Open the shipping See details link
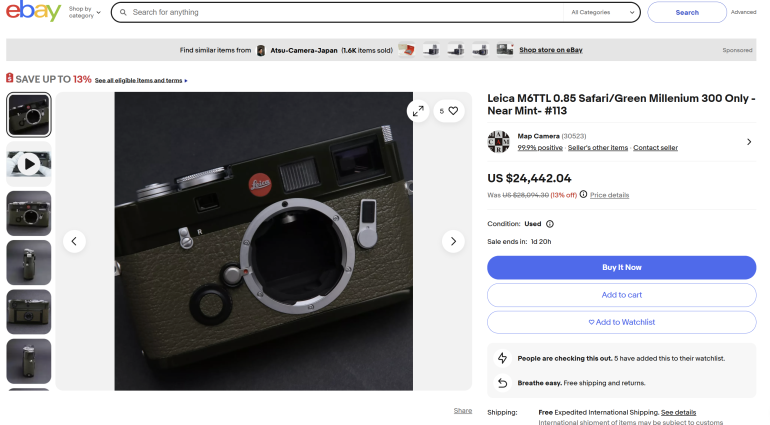This screenshot has width=770, height=425. pos(678,412)
